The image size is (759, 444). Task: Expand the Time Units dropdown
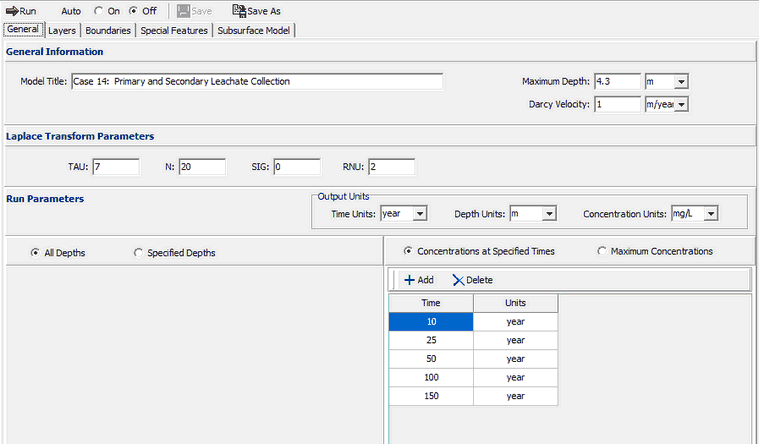(x=419, y=213)
